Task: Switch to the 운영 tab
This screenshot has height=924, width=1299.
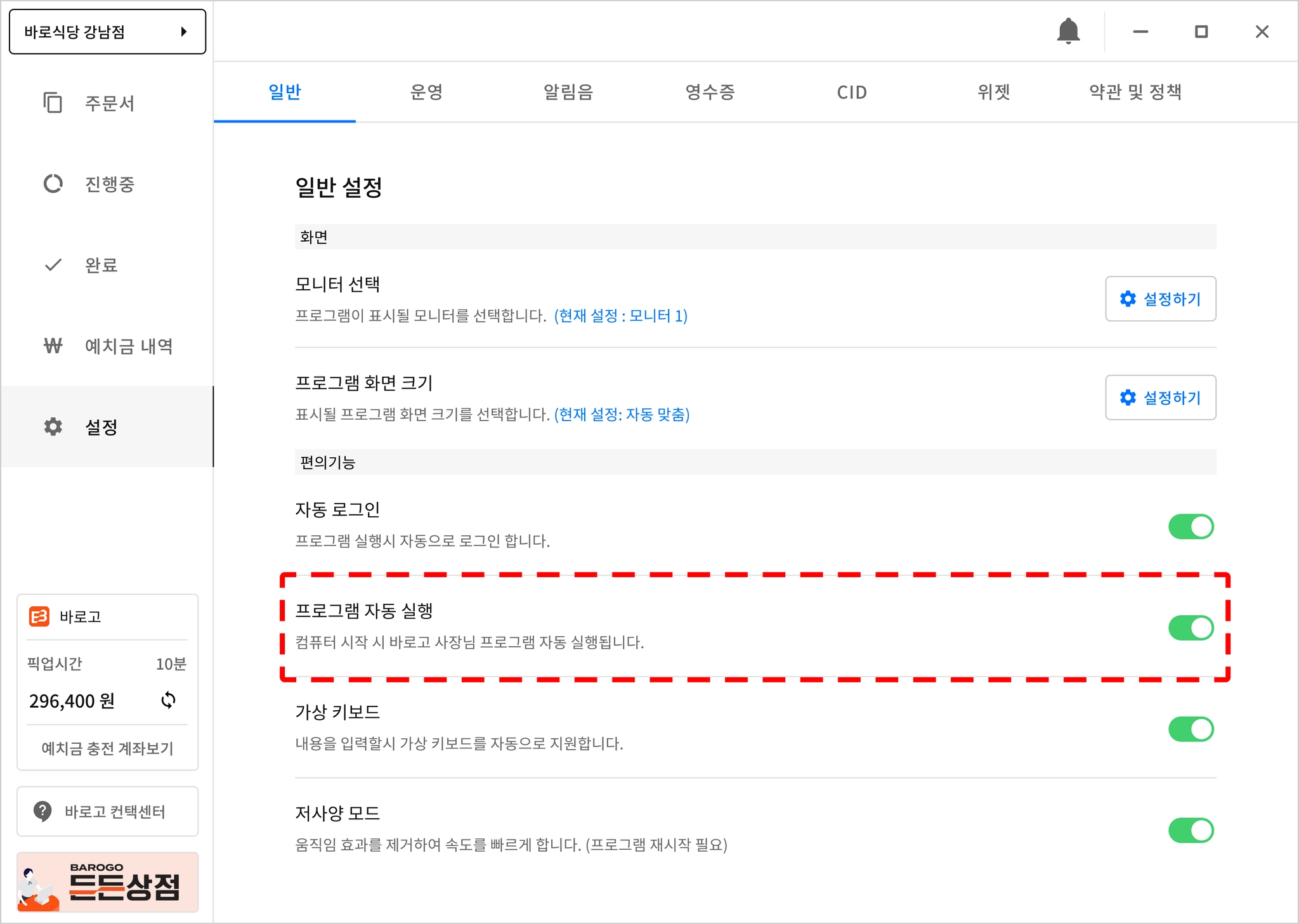Action: 426,93
